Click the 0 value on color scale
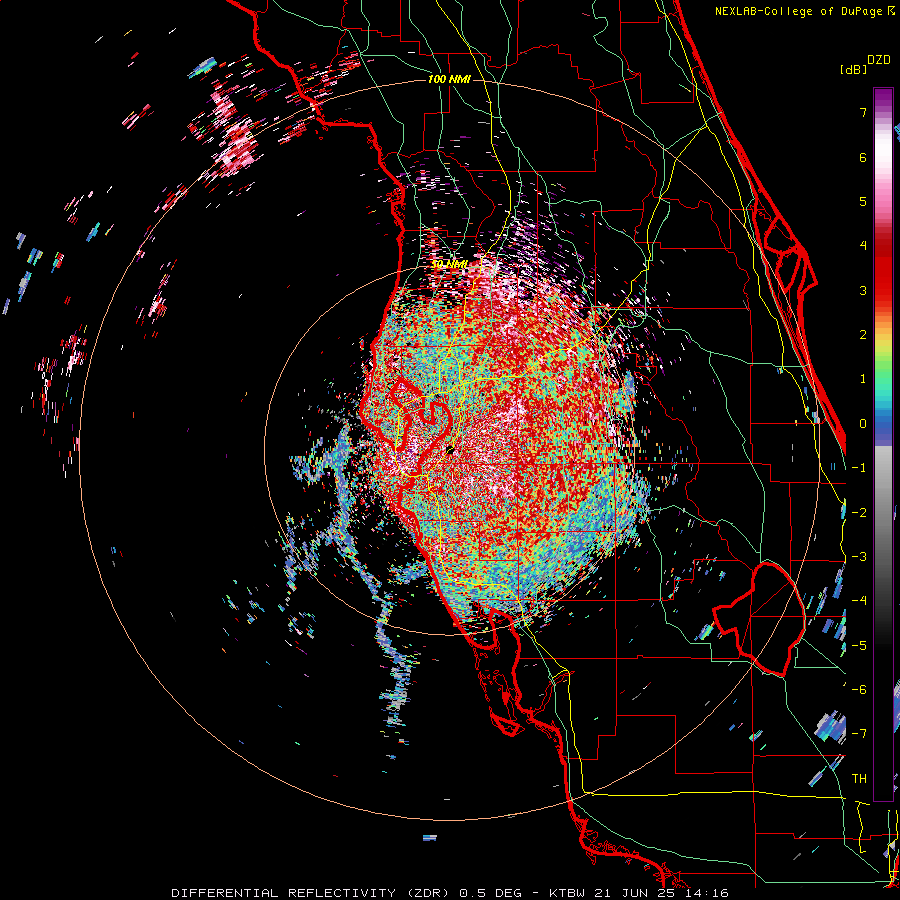This screenshot has height=900, width=900. click(863, 424)
